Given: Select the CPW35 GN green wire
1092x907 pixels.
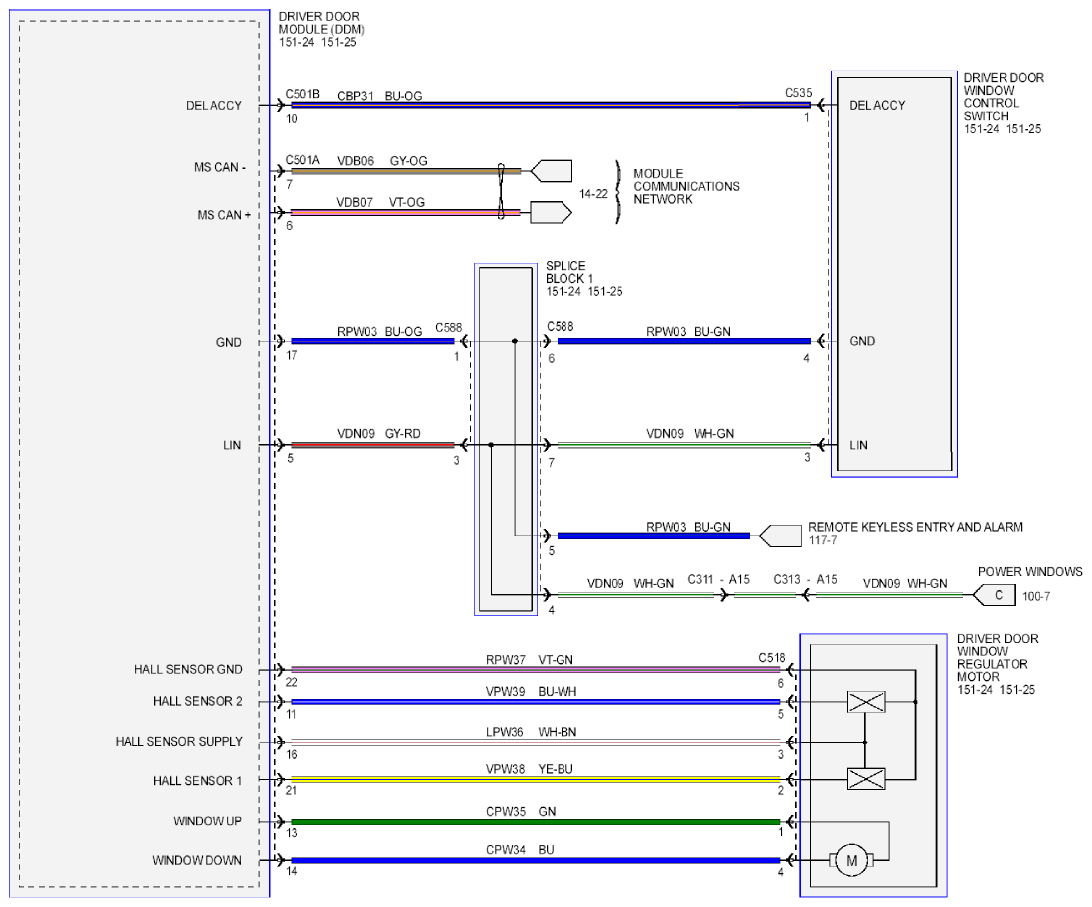Looking at the screenshot, I should (536, 822).
